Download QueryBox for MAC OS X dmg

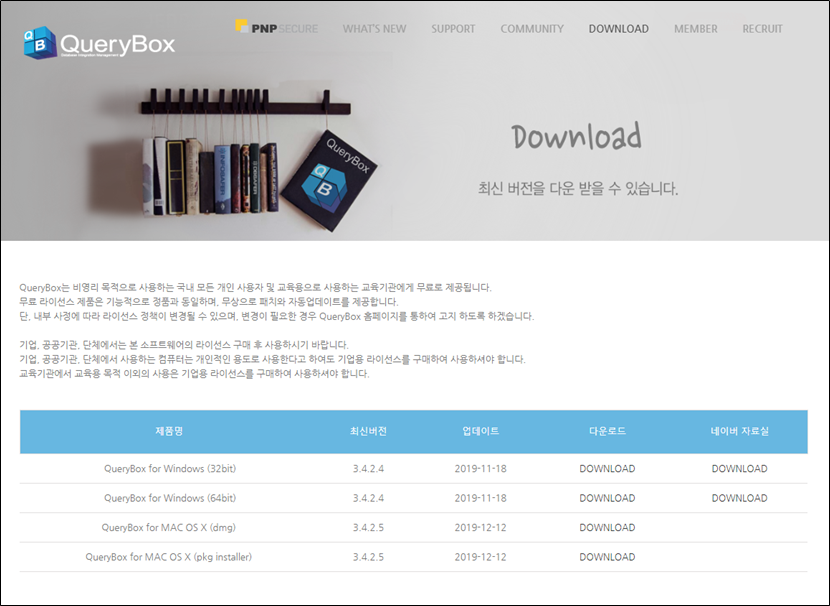(607, 528)
